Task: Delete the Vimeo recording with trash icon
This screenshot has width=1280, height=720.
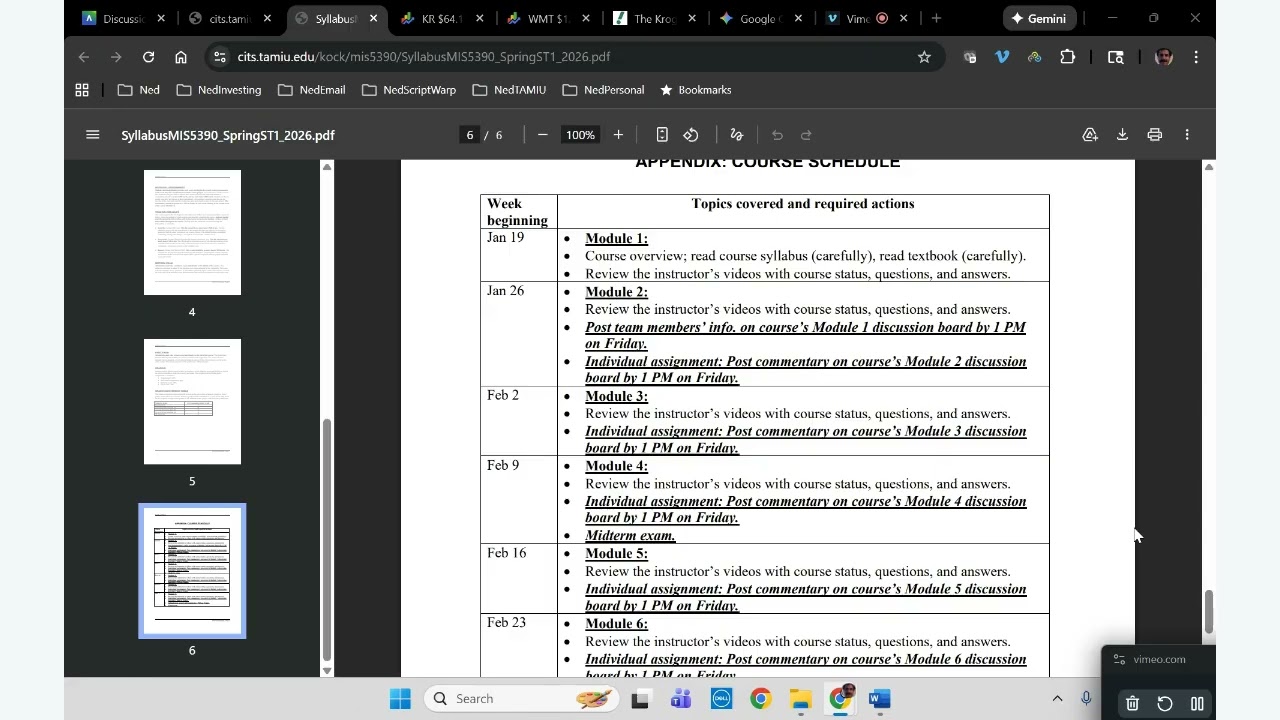Action: pyautogui.click(x=1132, y=704)
